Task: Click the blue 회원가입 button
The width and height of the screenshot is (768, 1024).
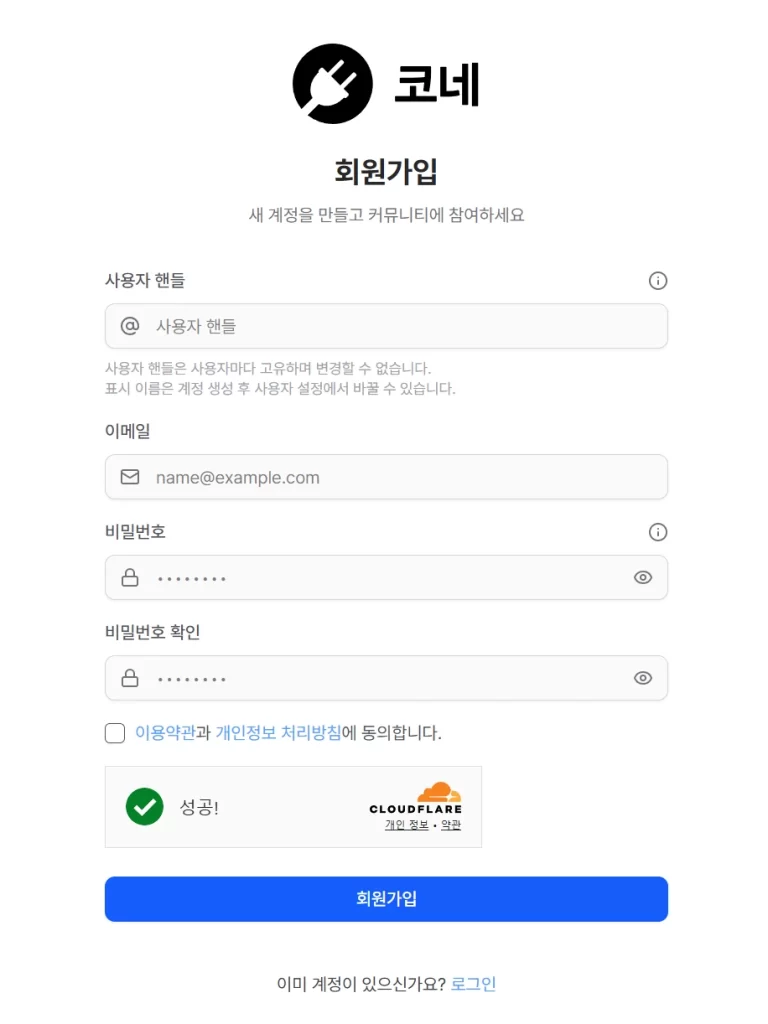Action: pos(386,899)
